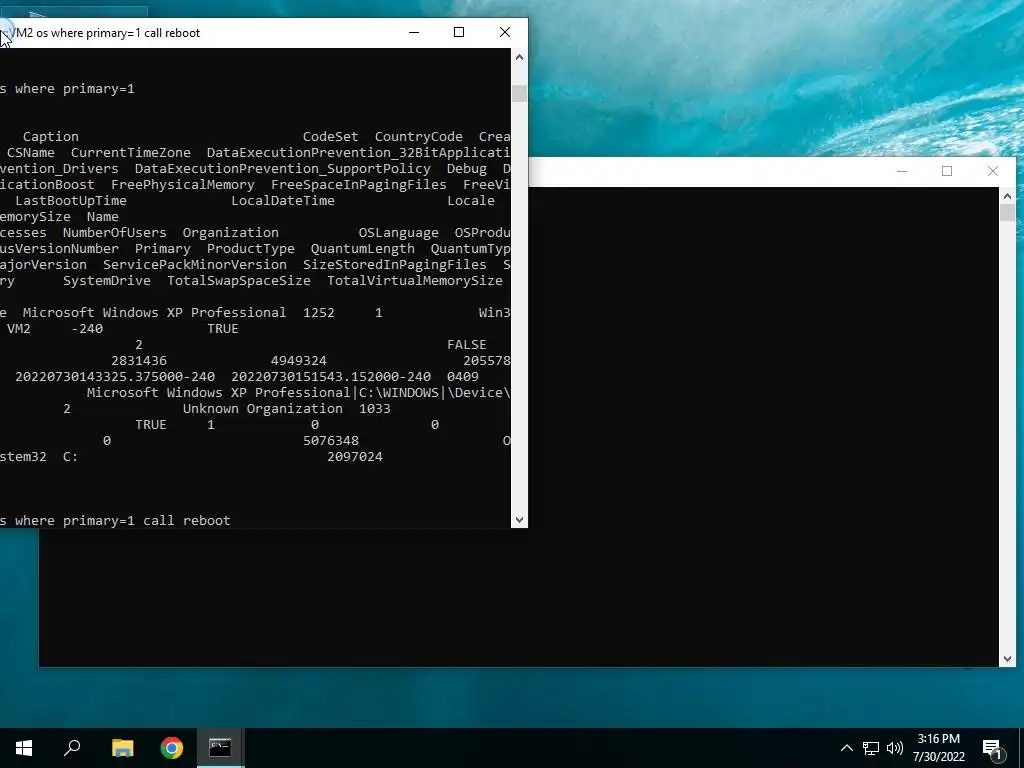Click title bar text 'VM2 os where primary=1 call reboot'
Viewport: 1024px width, 768px height.
(x=104, y=33)
